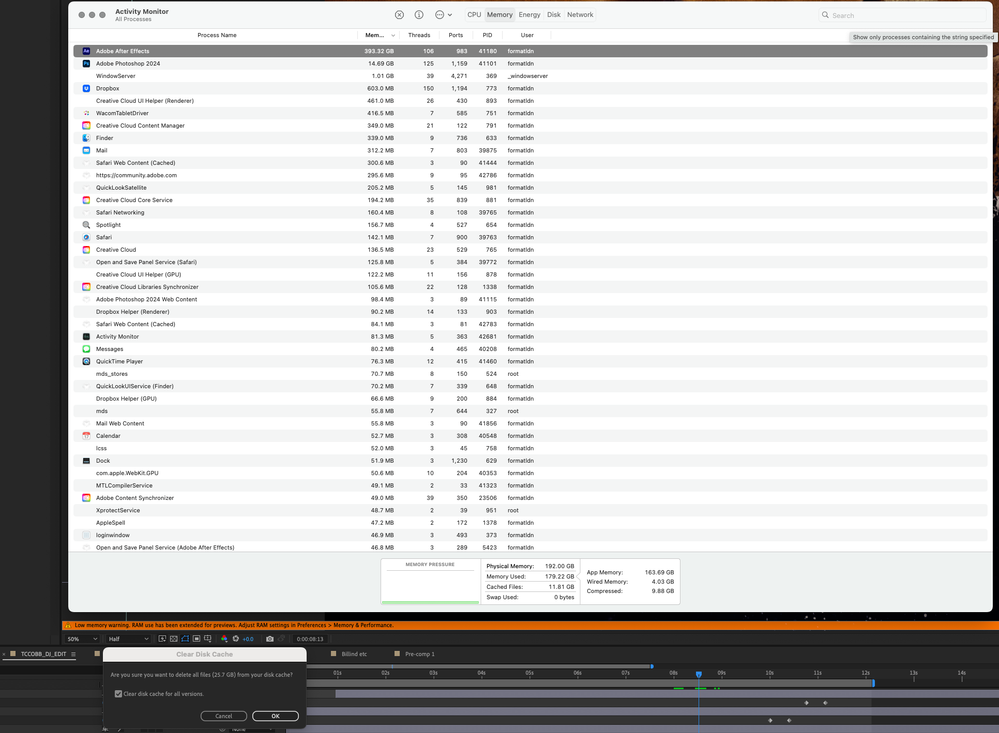999x733 pixels.
Task: Select WacomTabletDriver process icon
Action: click(x=86, y=113)
